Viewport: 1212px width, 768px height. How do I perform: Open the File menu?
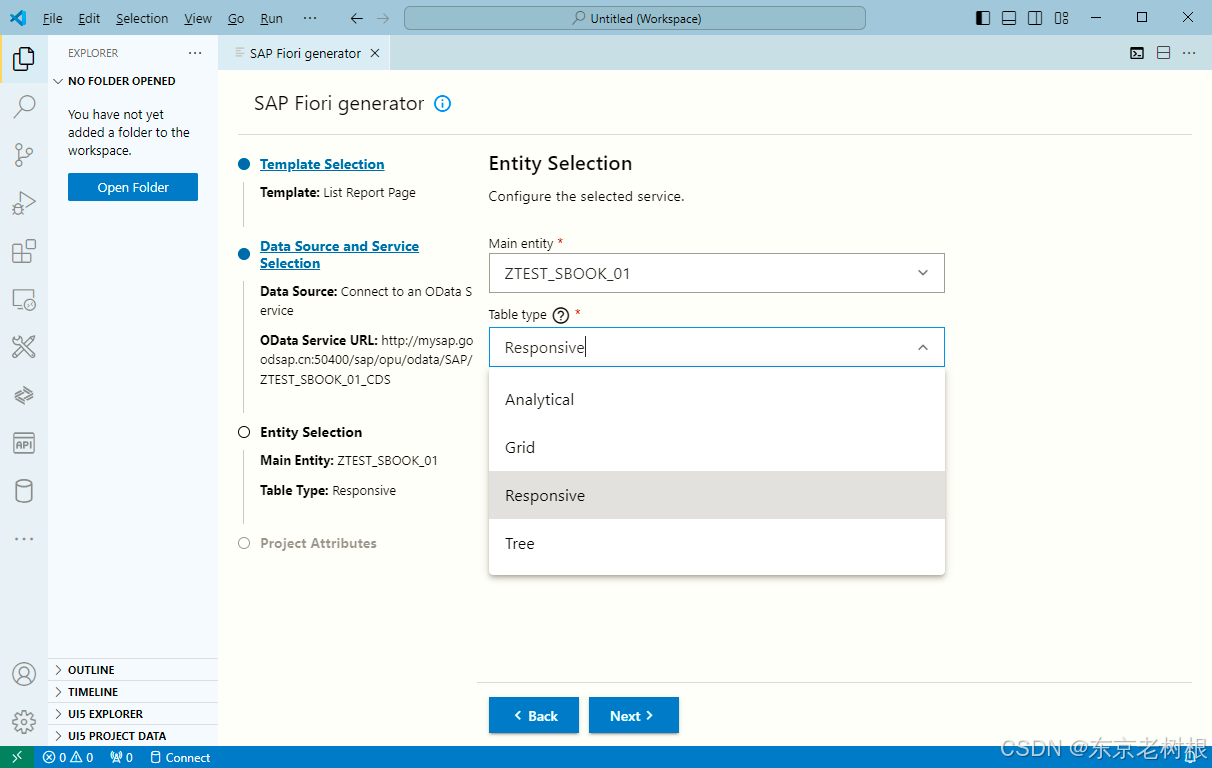tap(53, 18)
